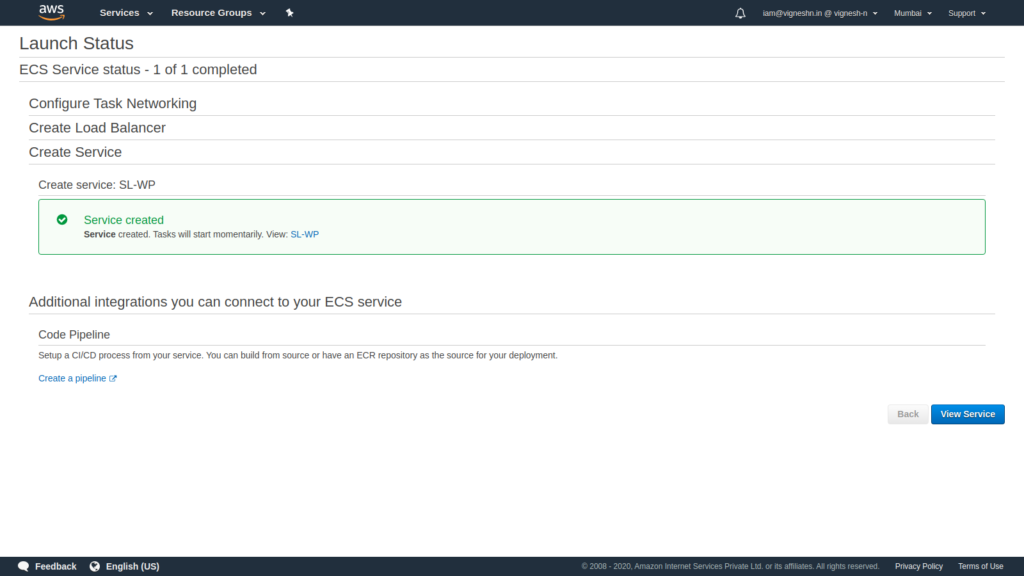Click the View Service button
1024x576 pixels.
(967, 414)
